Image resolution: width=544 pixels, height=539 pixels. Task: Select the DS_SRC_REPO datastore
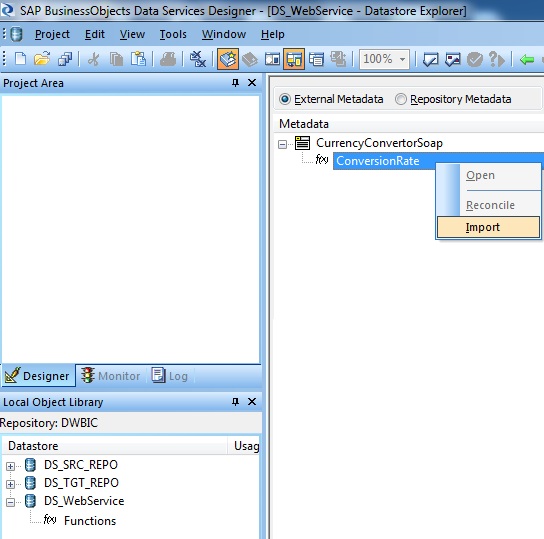click(x=81, y=465)
